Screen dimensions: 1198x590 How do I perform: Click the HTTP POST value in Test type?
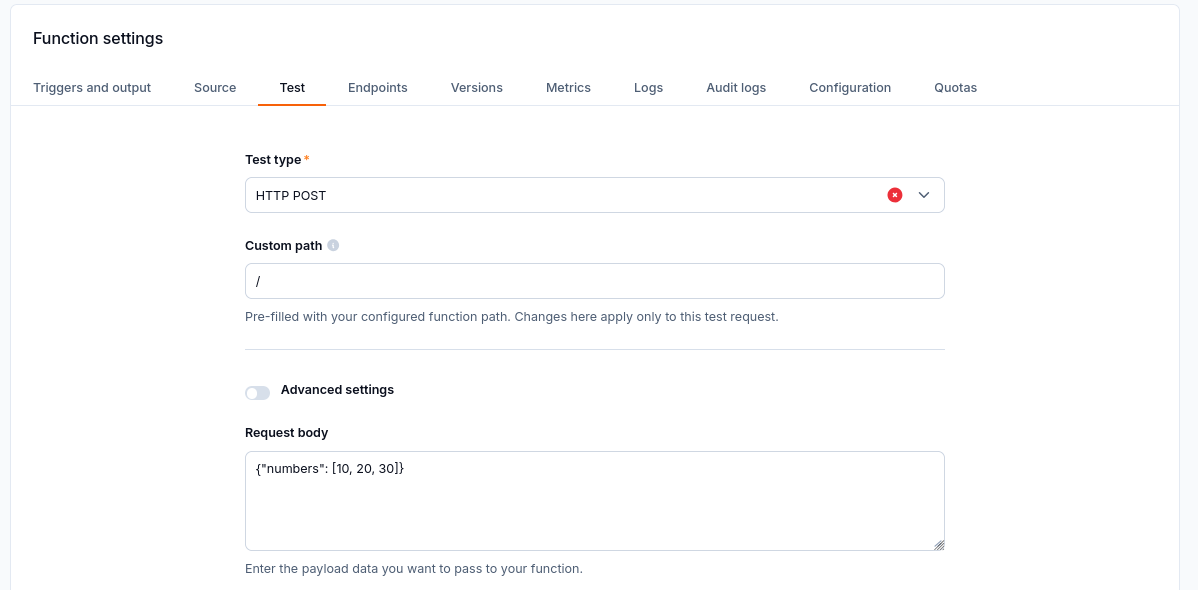(291, 196)
